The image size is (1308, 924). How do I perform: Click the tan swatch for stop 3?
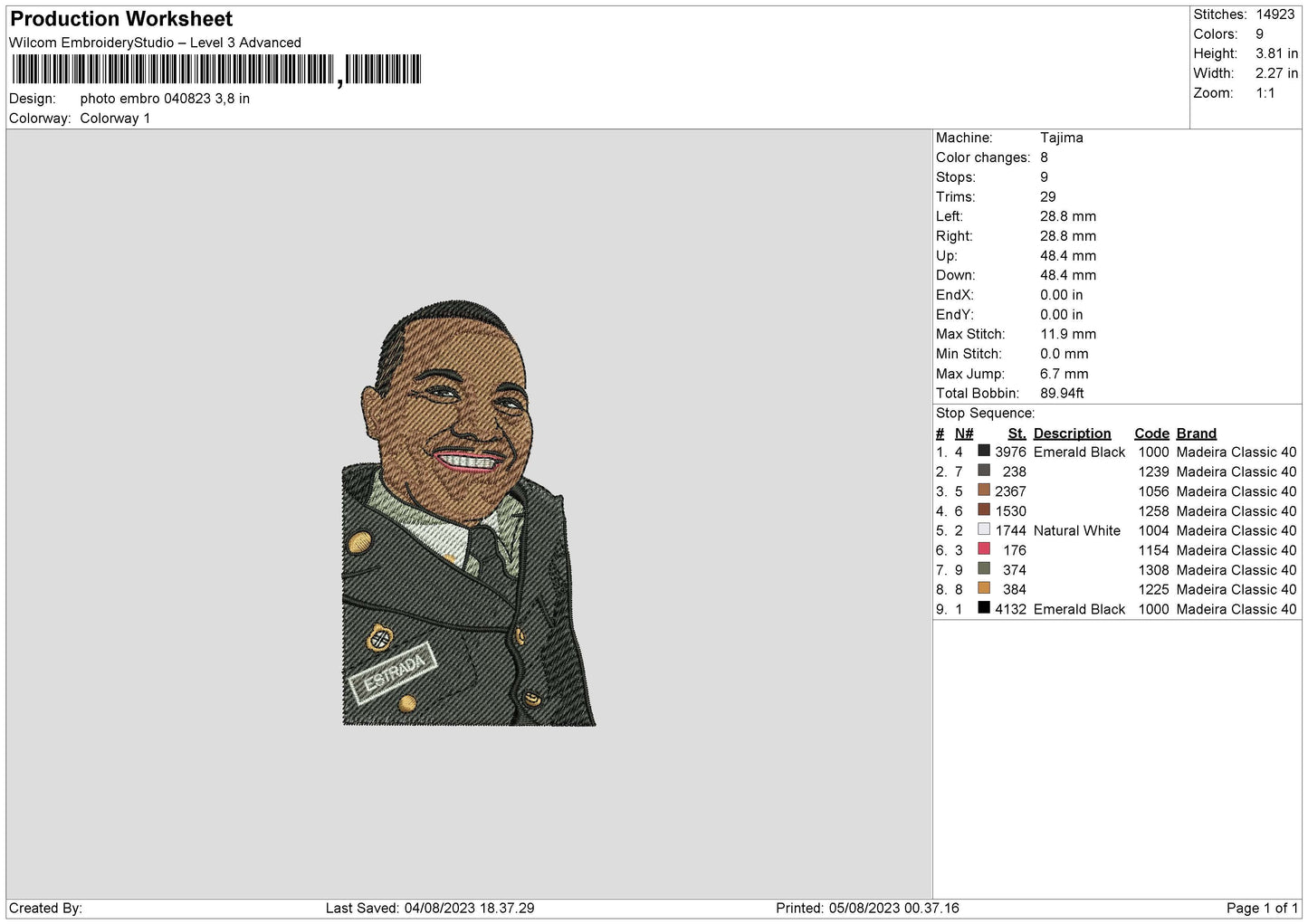pyautogui.click(x=984, y=491)
